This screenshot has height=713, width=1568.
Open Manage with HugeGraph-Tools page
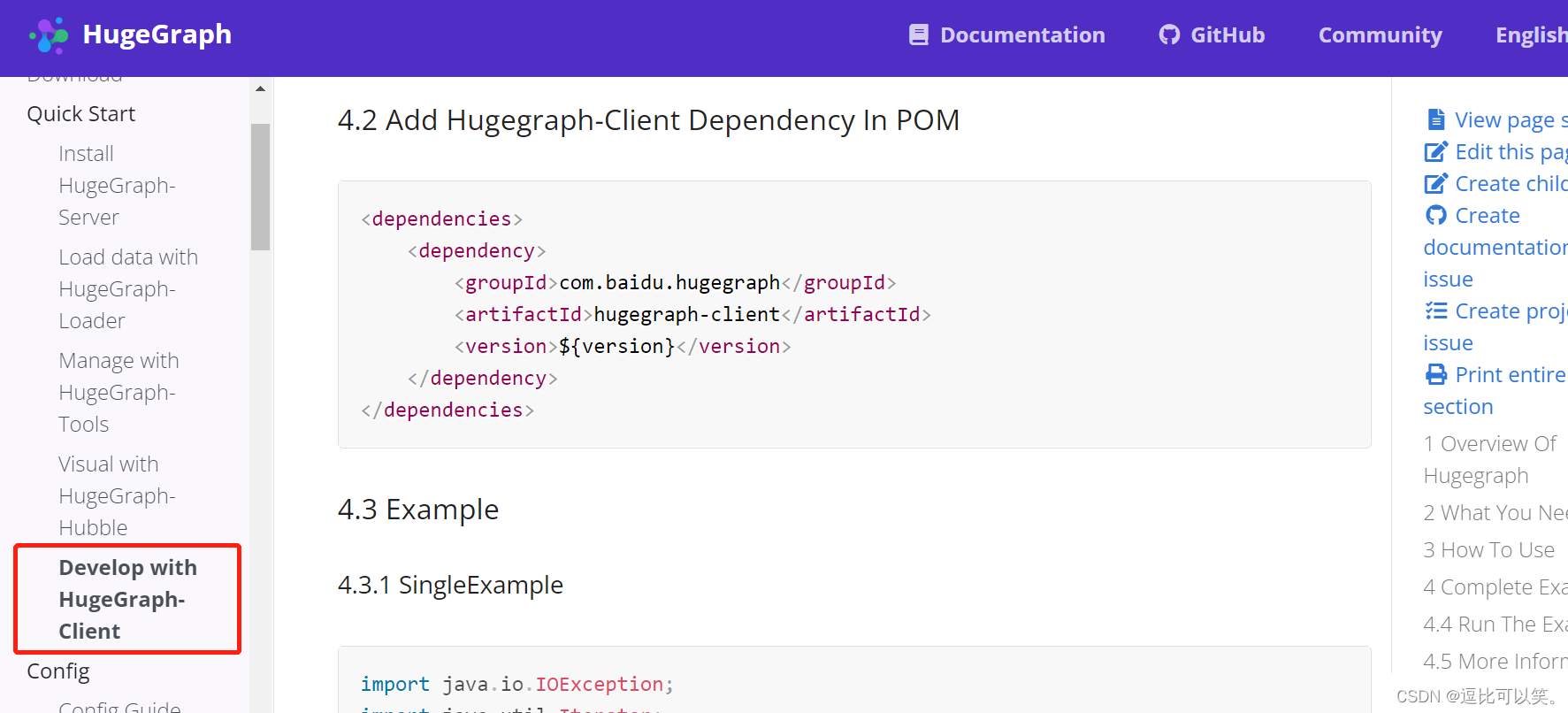[119, 392]
